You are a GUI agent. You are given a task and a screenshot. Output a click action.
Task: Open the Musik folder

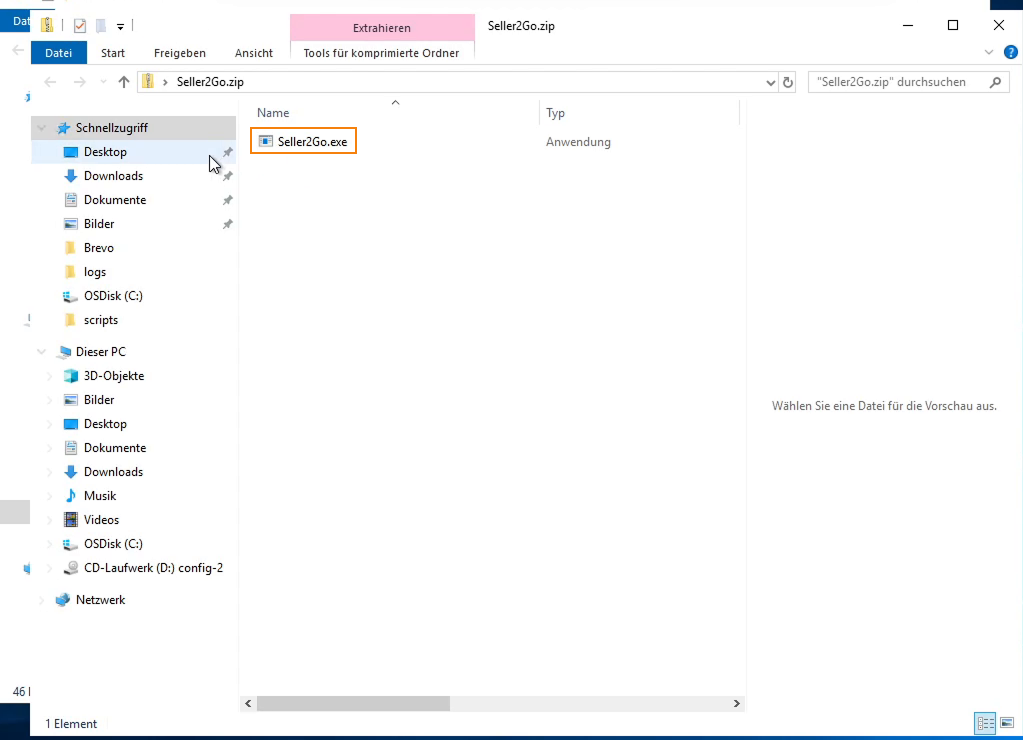click(100, 496)
